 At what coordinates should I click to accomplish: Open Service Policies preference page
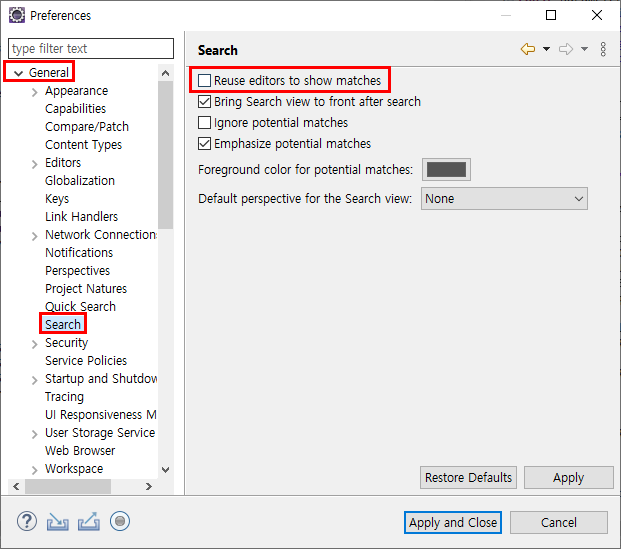click(86, 360)
